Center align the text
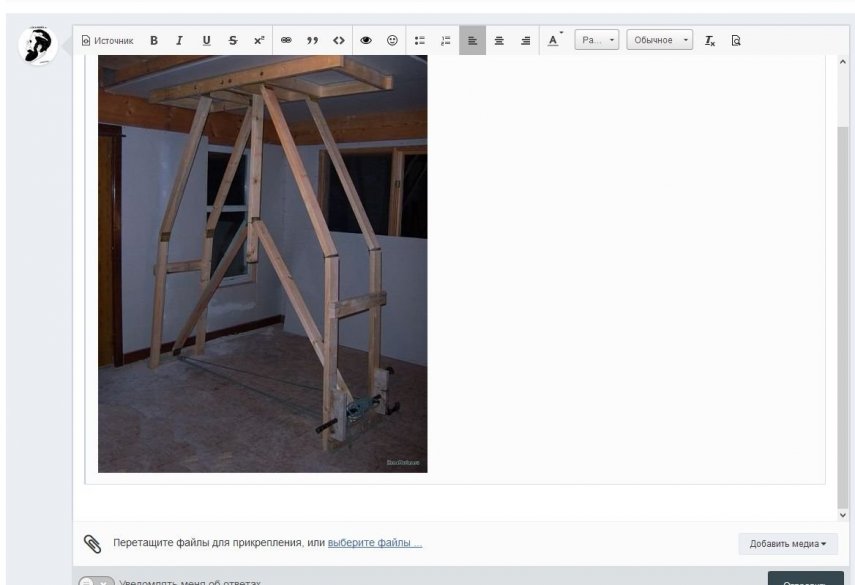855x585 pixels. [x=499, y=41]
